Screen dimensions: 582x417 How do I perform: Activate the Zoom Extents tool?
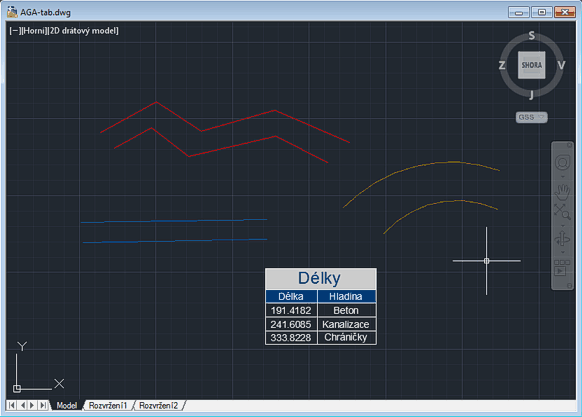(x=562, y=211)
